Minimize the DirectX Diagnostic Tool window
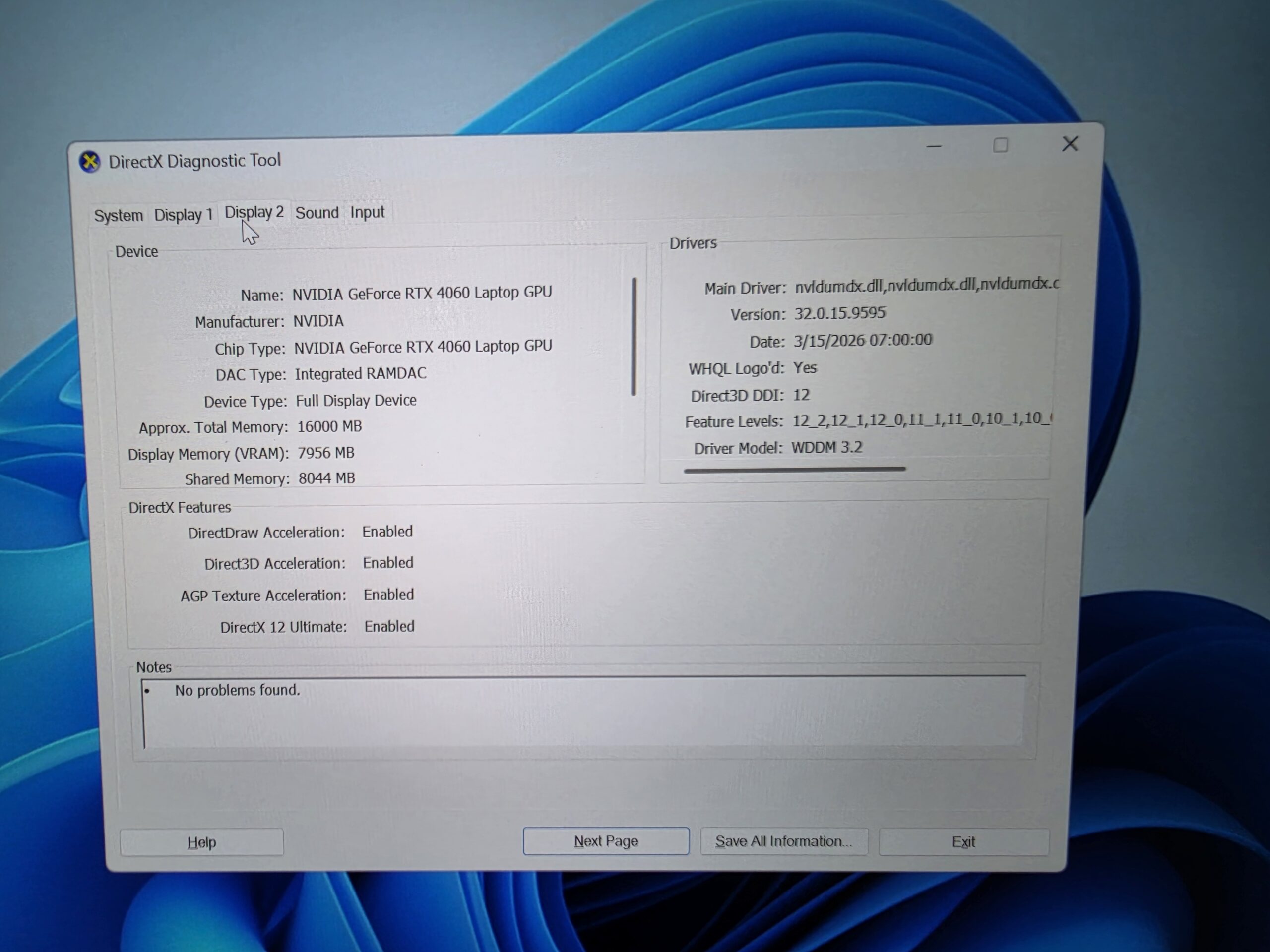Viewport: 1270px width, 952px height. (934, 146)
